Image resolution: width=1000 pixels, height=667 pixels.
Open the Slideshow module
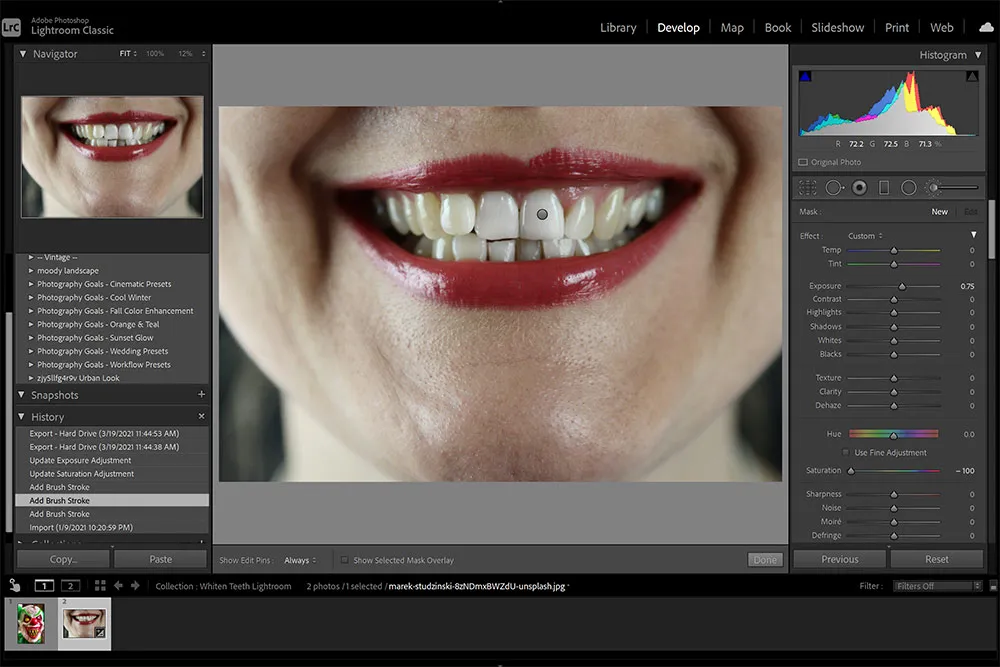(x=840, y=27)
